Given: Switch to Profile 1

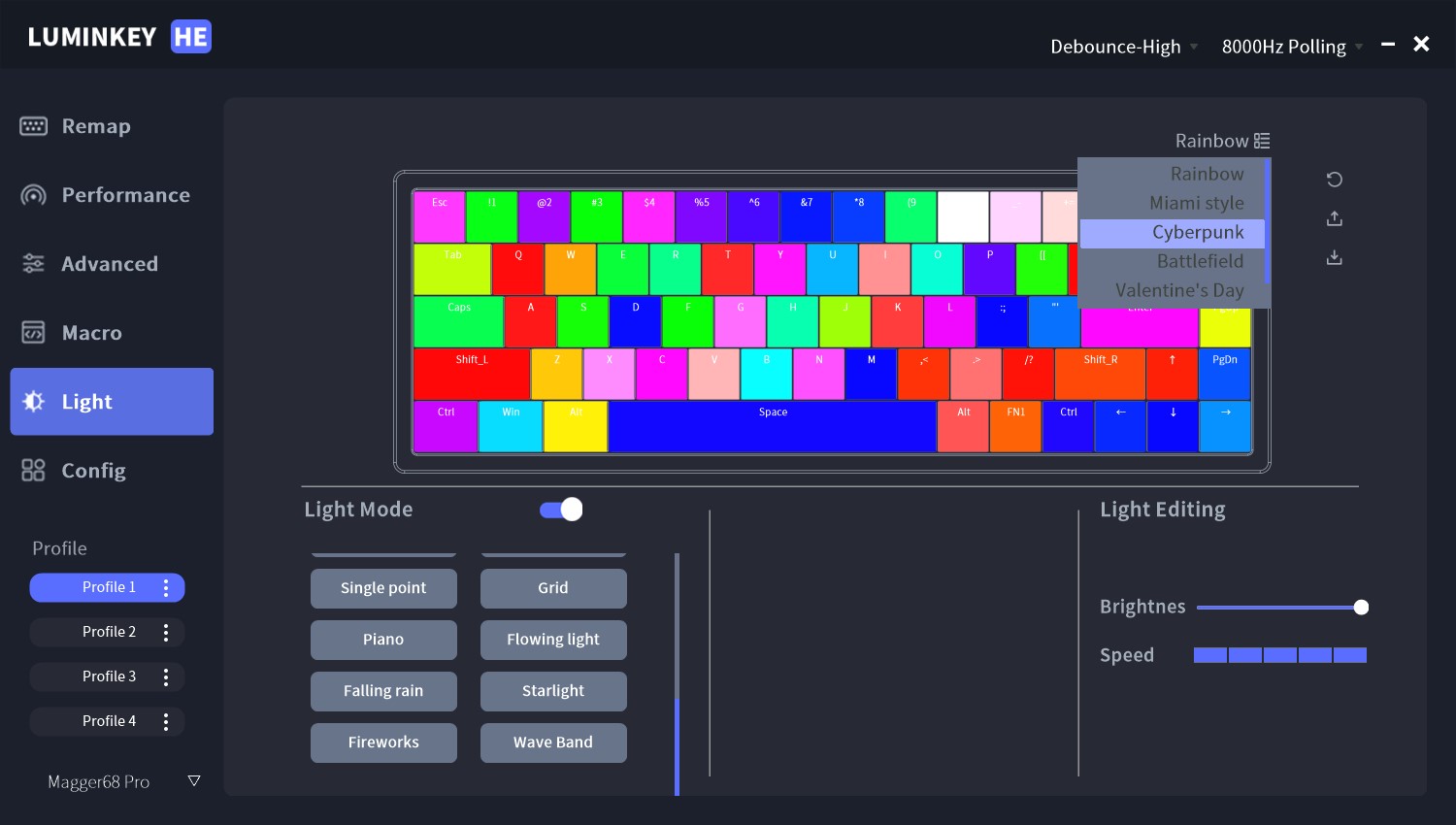Looking at the screenshot, I should (x=107, y=587).
